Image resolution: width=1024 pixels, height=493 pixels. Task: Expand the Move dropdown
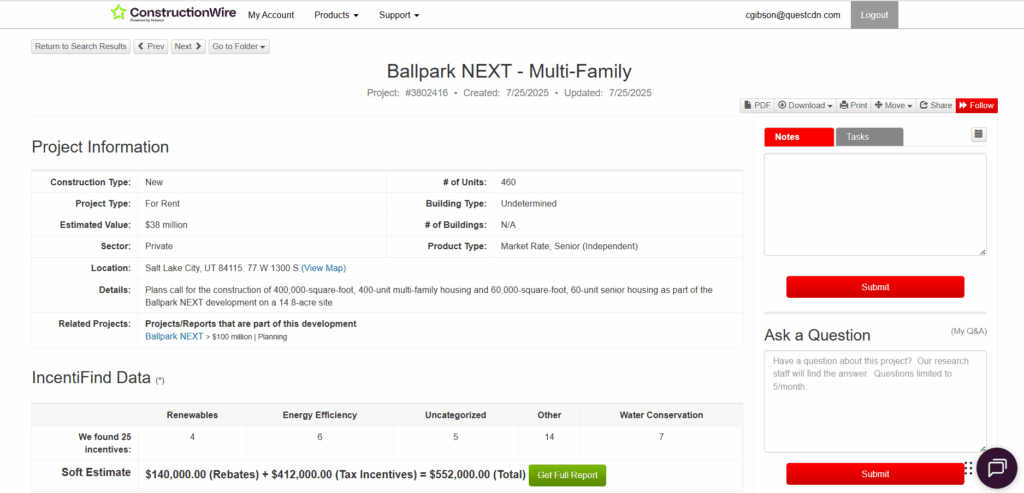point(893,105)
